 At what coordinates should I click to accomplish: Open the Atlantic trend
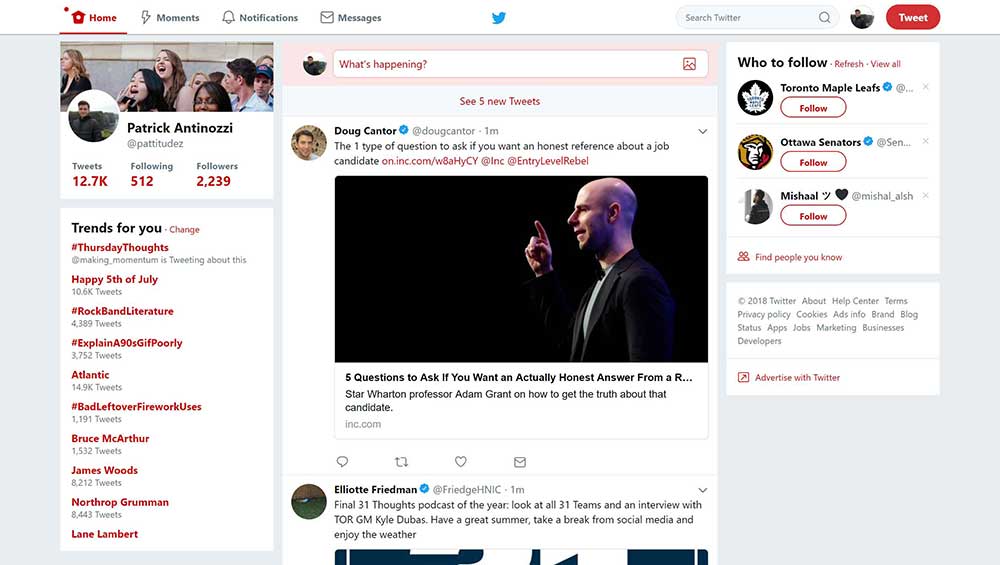(x=90, y=375)
